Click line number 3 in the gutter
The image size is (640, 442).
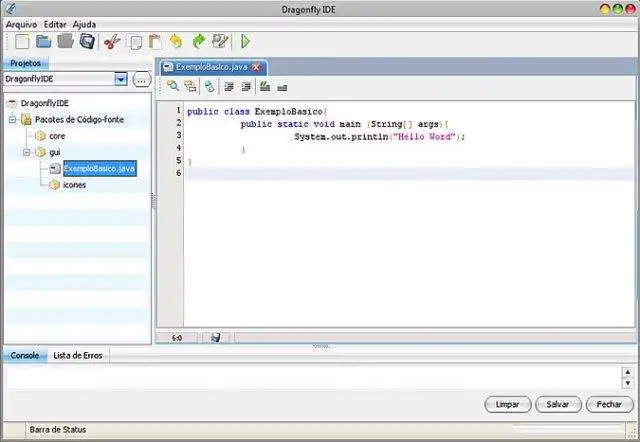[x=179, y=135]
